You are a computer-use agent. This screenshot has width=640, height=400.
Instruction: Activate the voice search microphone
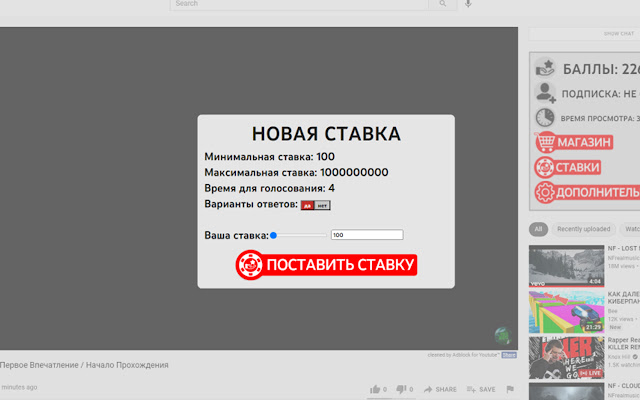pyautogui.click(x=468, y=4)
